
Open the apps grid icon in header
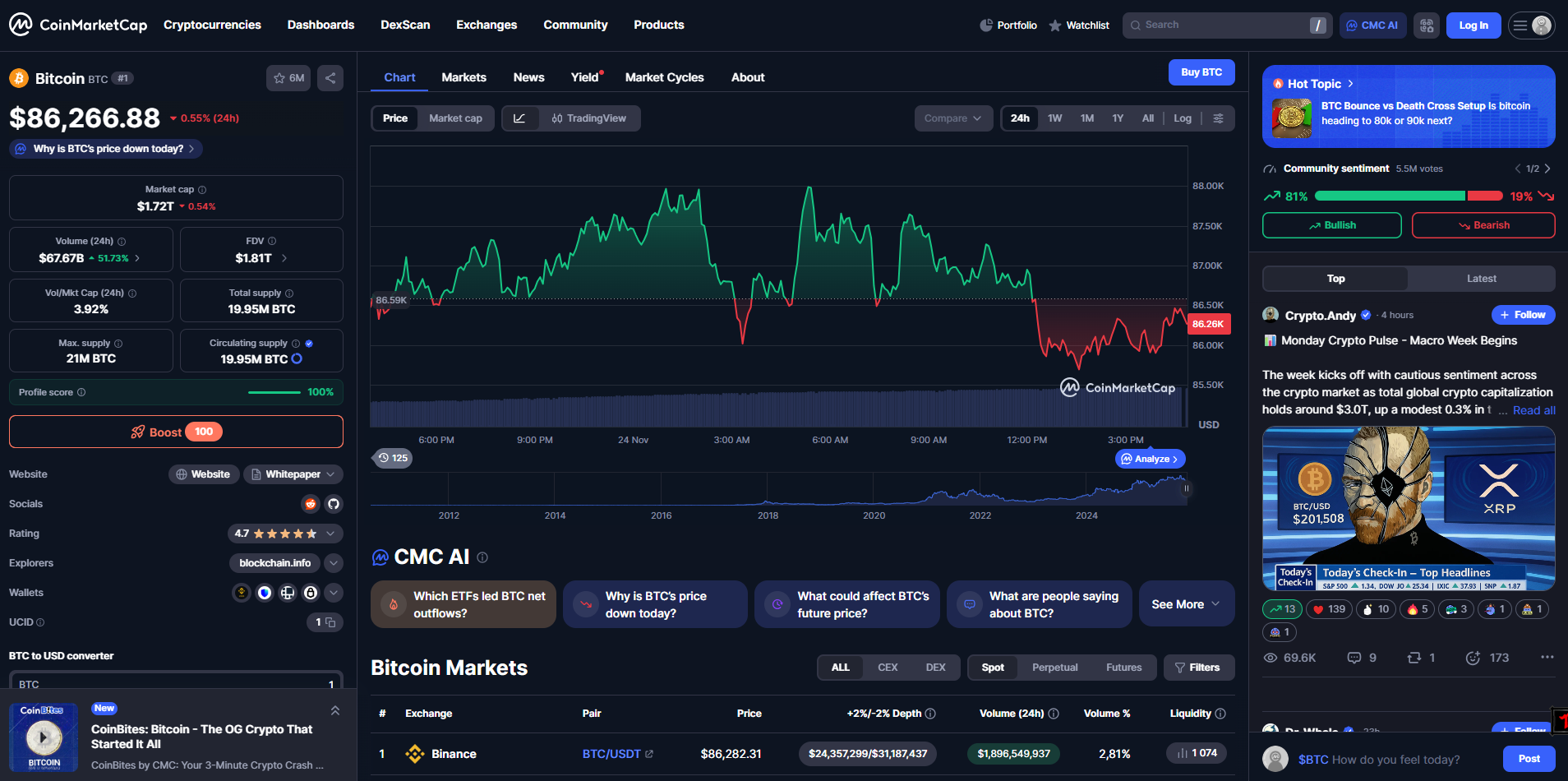tap(1427, 25)
